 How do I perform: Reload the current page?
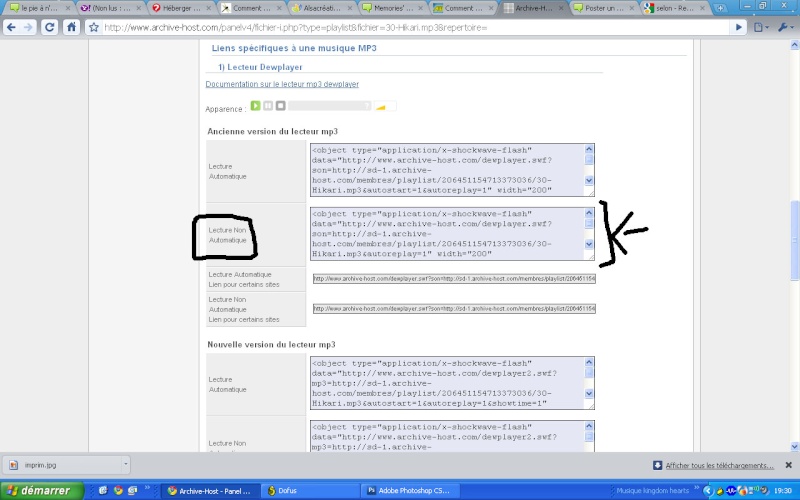[49, 28]
